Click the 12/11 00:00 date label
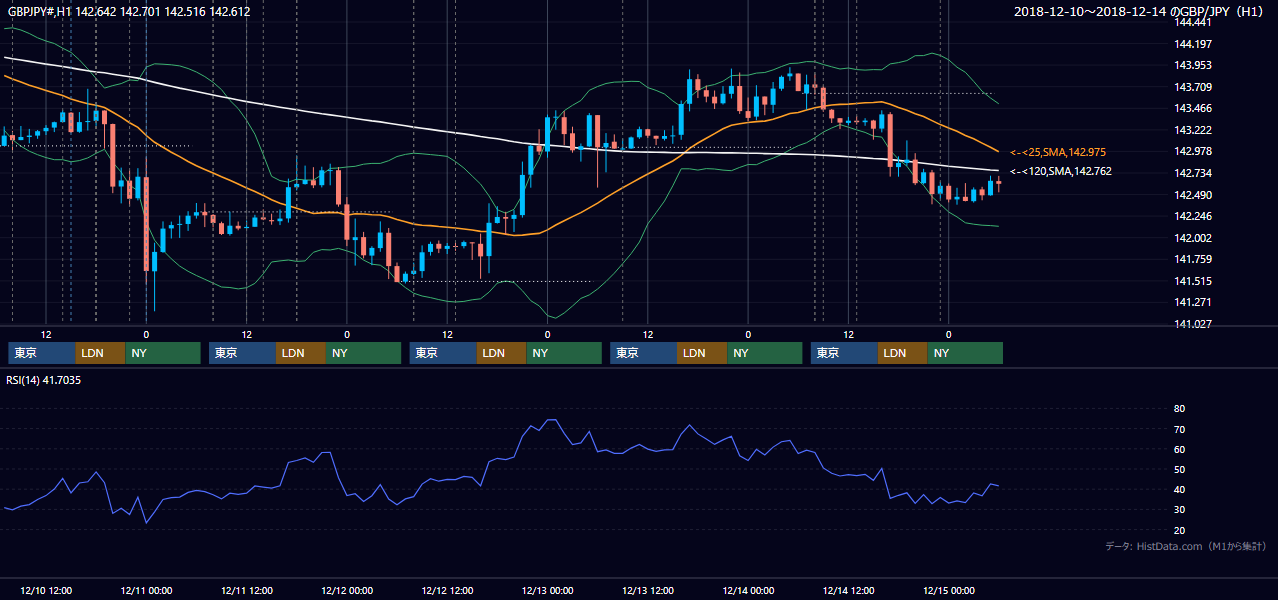1278x600 pixels. pyautogui.click(x=146, y=590)
